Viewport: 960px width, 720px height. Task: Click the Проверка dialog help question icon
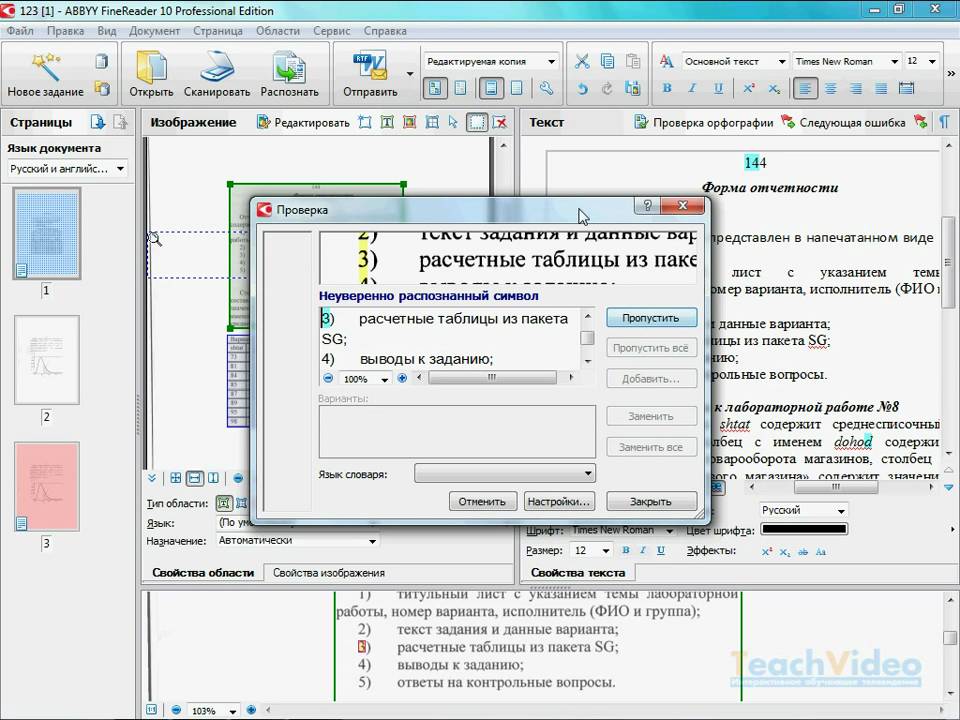[647, 206]
